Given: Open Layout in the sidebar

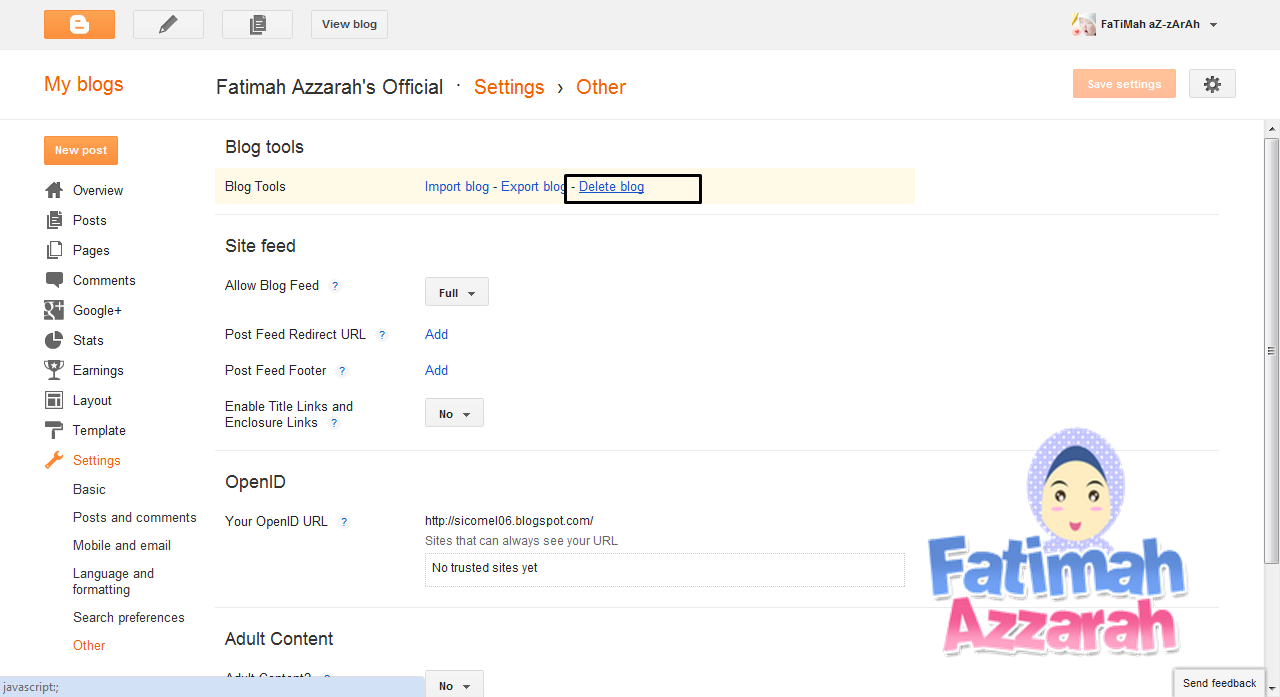Looking at the screenshot, I should pos(92,400).
